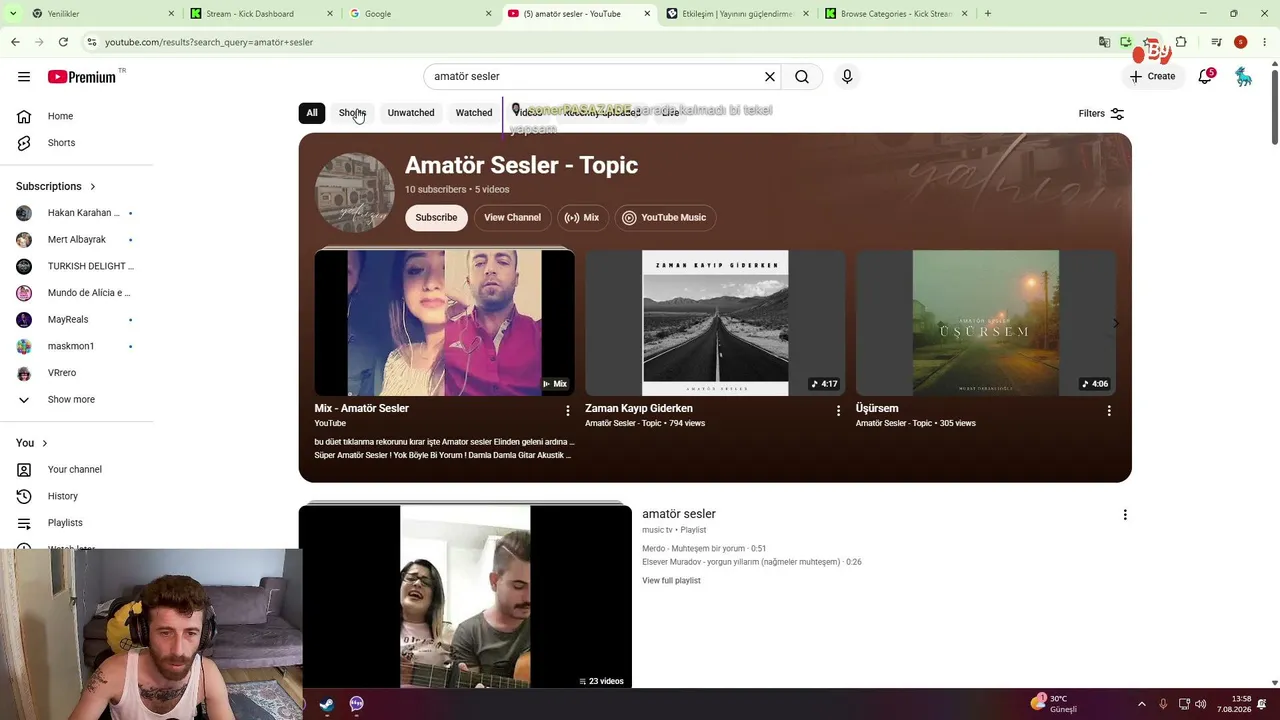Switch to the Kick Dashboard browser tab
The image size is (1280, 720).
coord(258,14)
